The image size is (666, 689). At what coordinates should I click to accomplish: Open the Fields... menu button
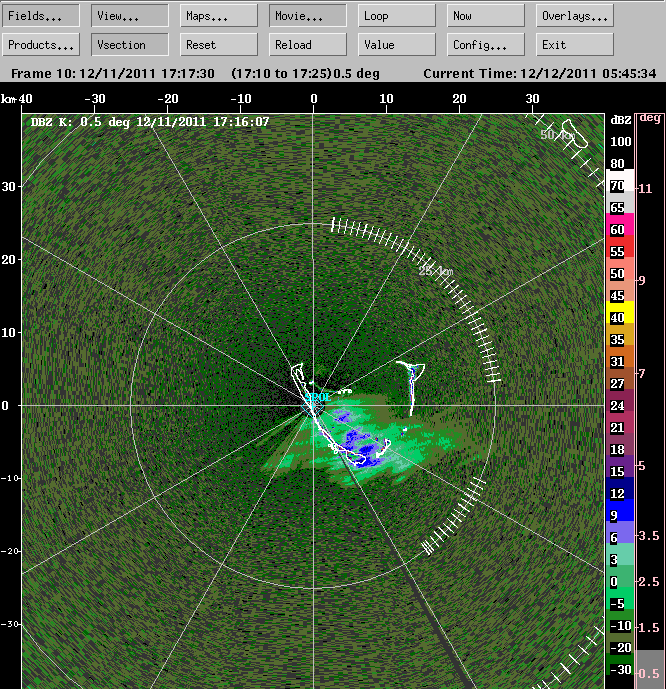pyautogui.click(x=40, y=16)
